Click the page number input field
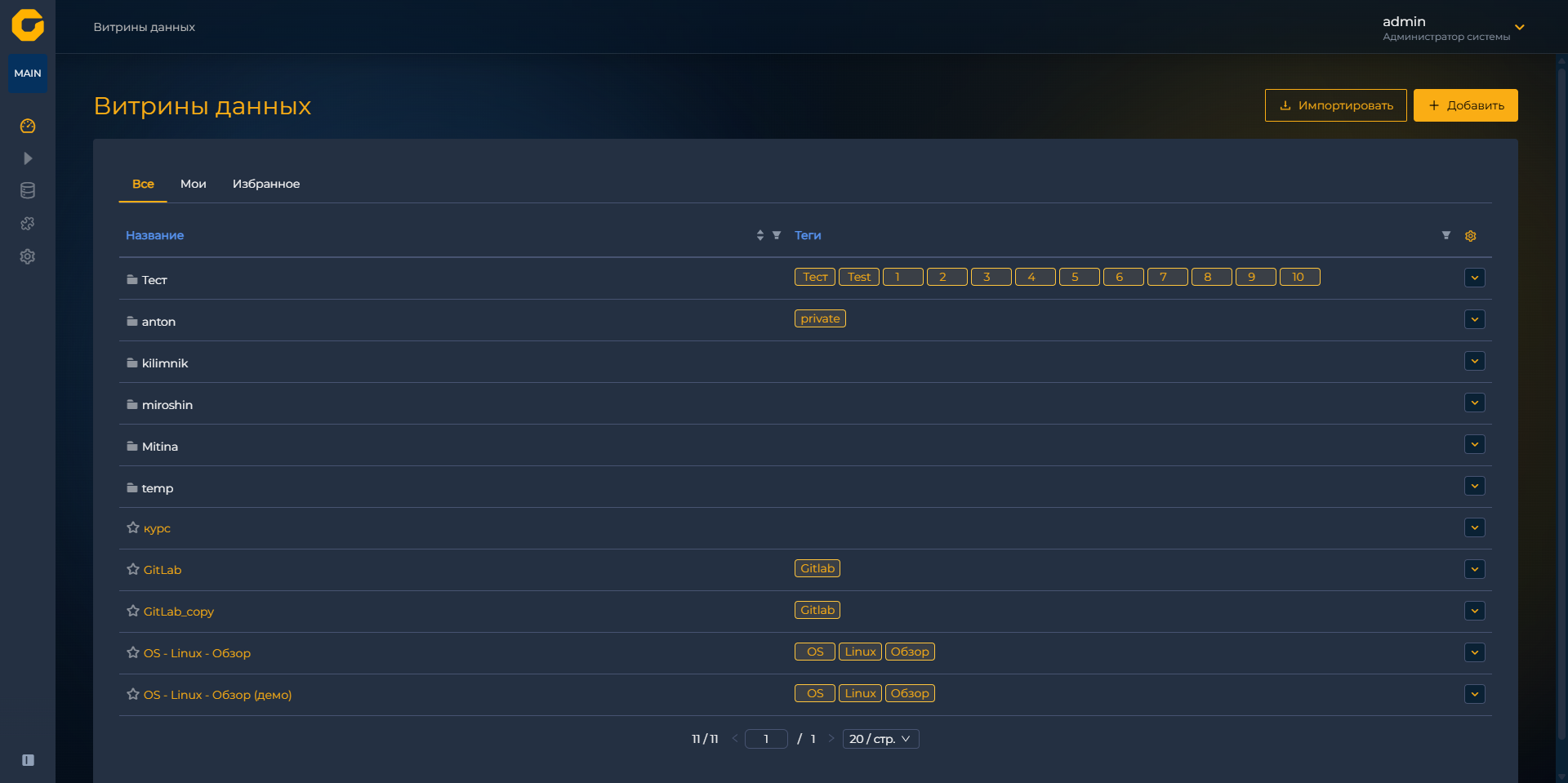 pos(766,739)
